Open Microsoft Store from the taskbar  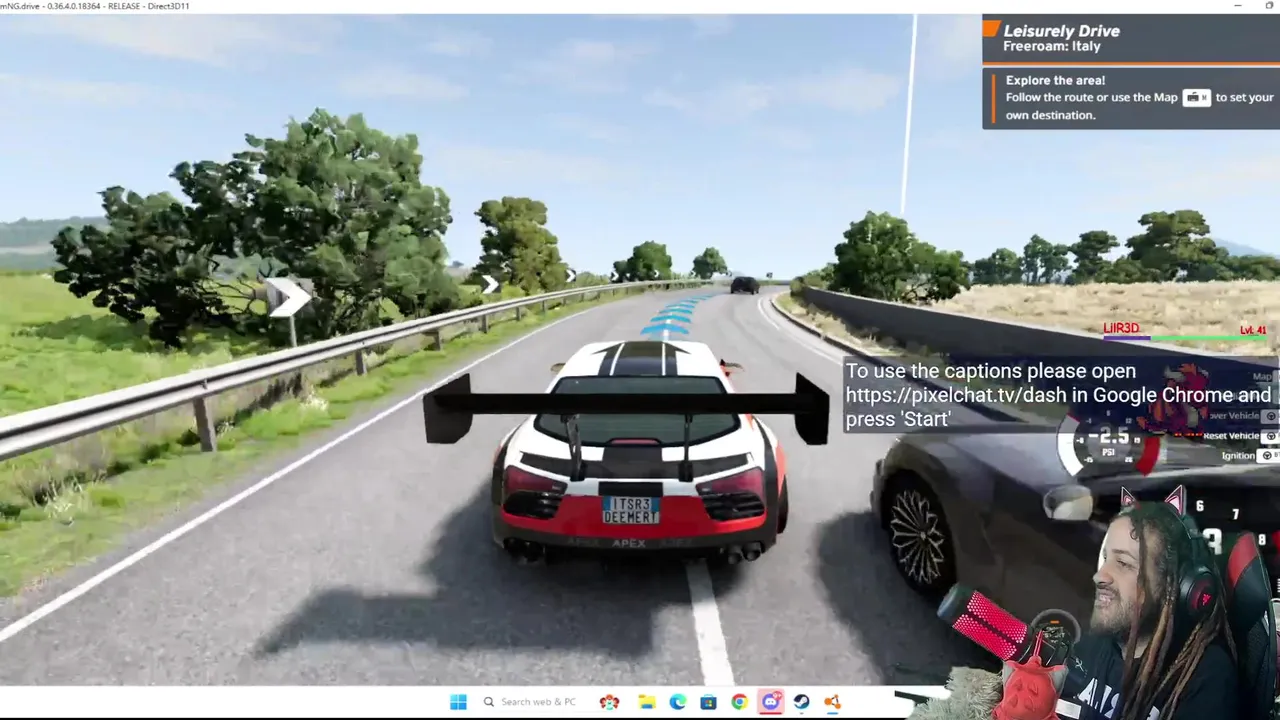pyautogui.click(x=708, y=702)
